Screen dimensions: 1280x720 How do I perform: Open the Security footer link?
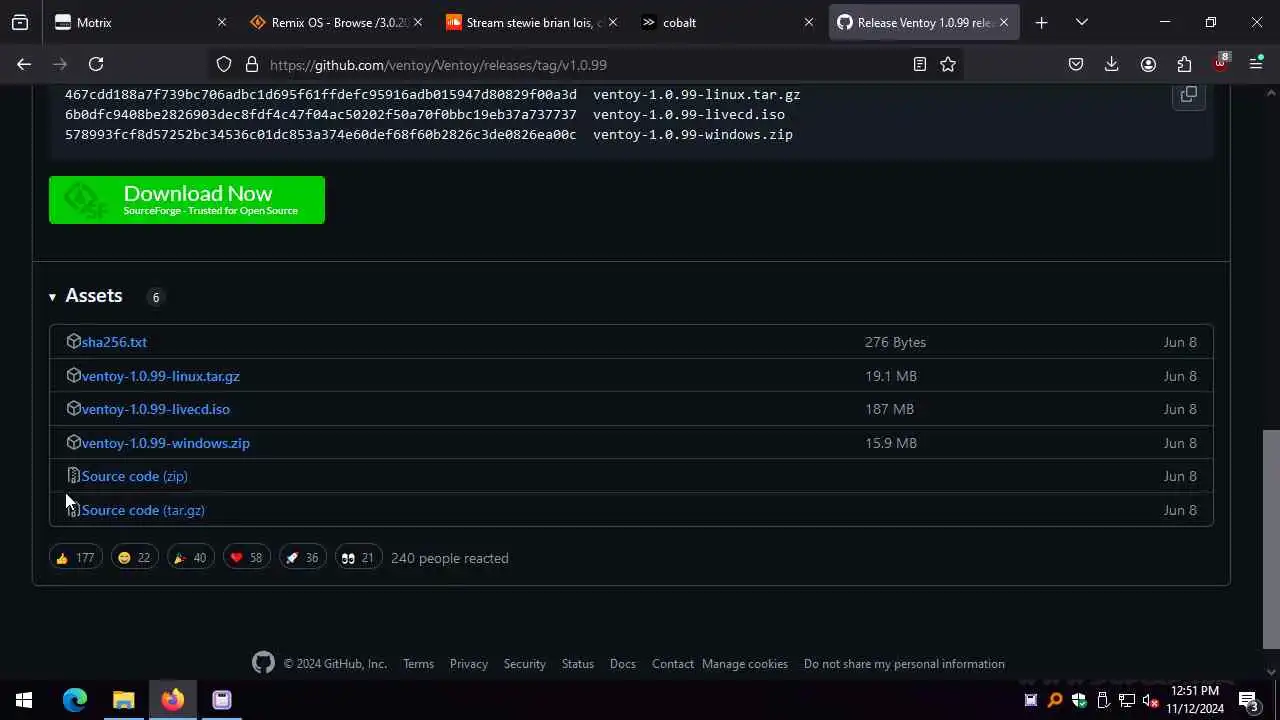pos(524,664)
